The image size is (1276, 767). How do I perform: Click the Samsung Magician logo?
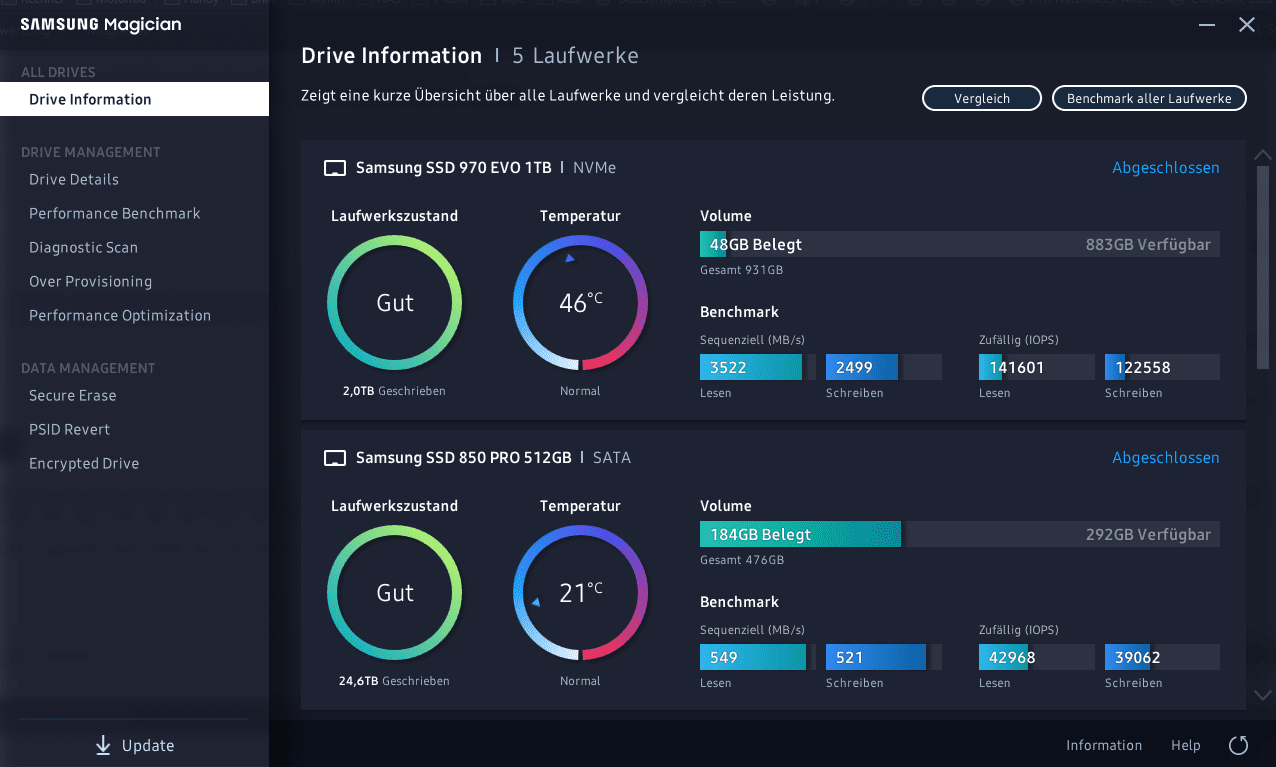tap(101, 25)
